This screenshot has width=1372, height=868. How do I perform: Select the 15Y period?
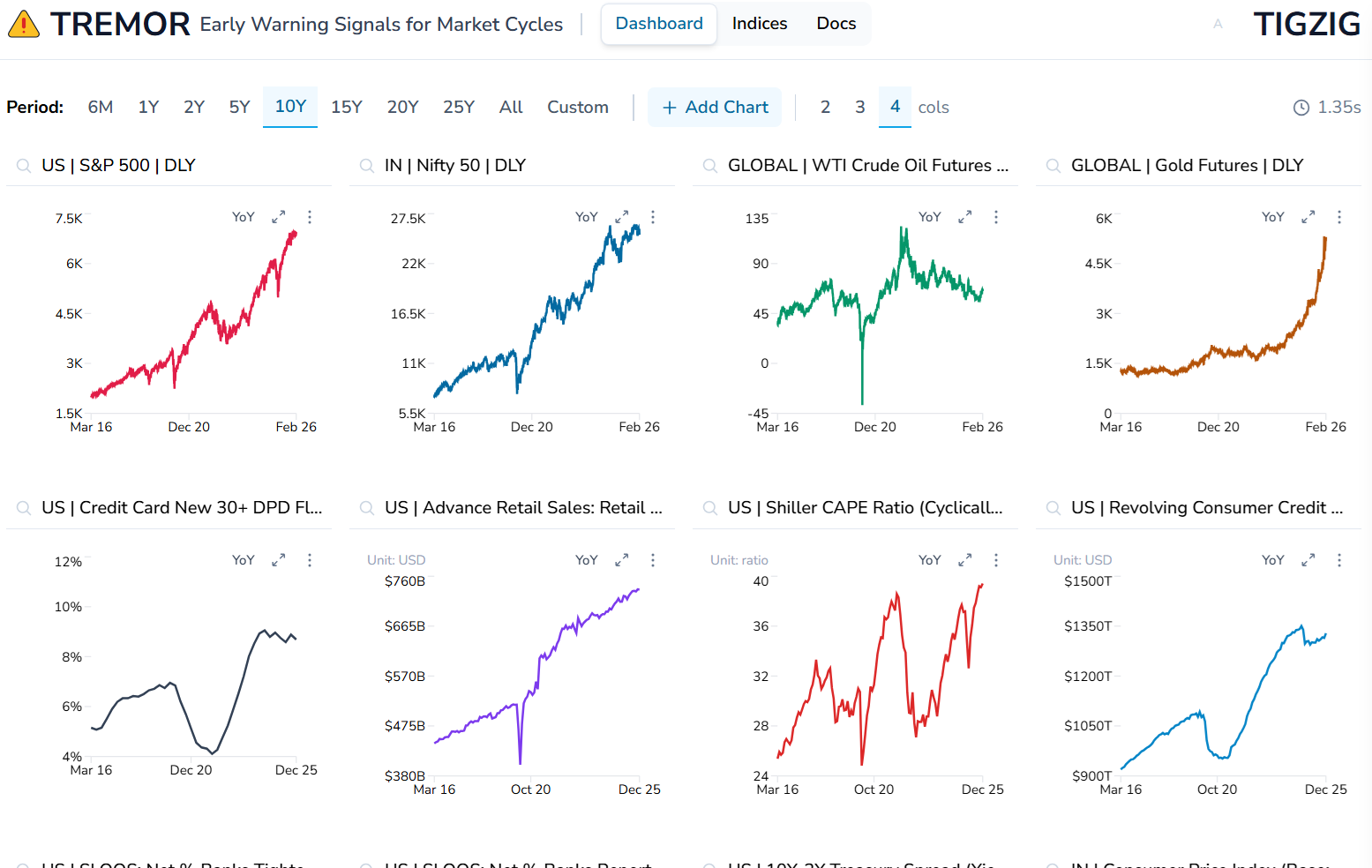347,108
